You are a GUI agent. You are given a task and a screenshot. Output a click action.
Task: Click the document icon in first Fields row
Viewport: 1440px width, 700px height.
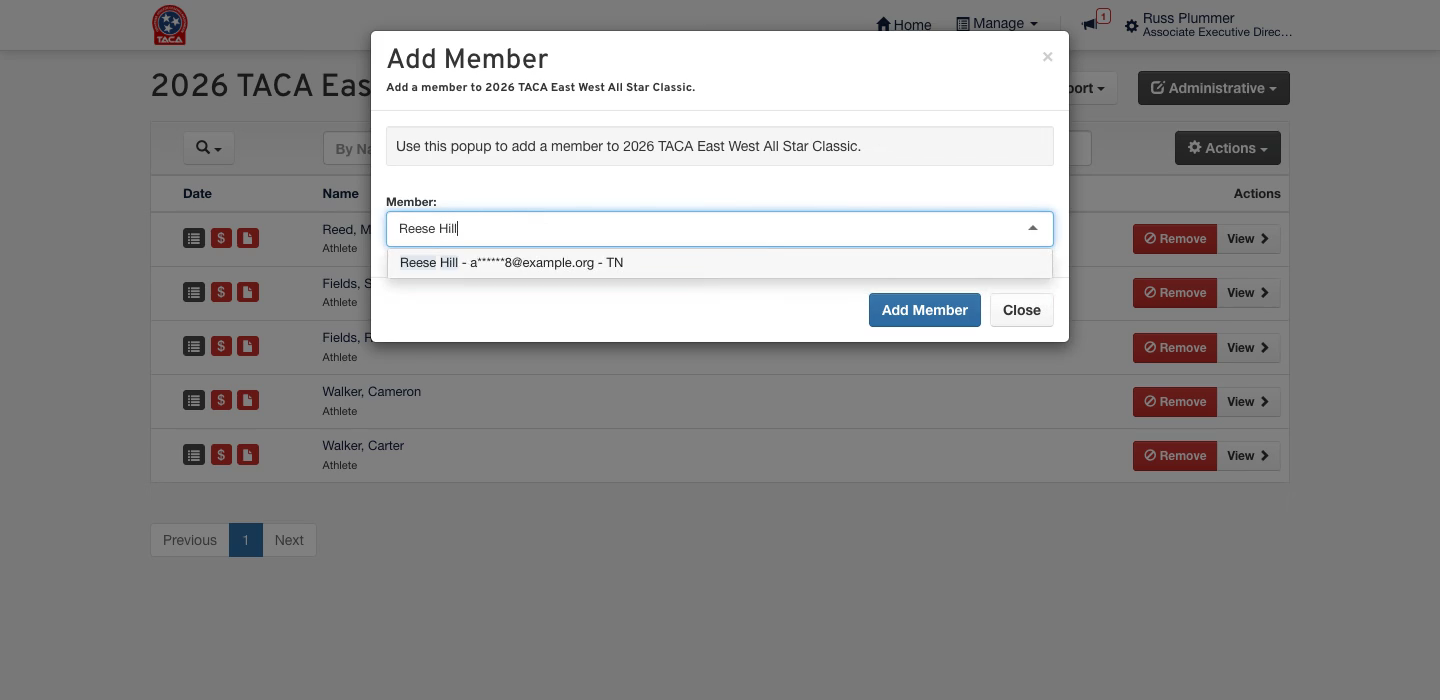coord(248,292)
